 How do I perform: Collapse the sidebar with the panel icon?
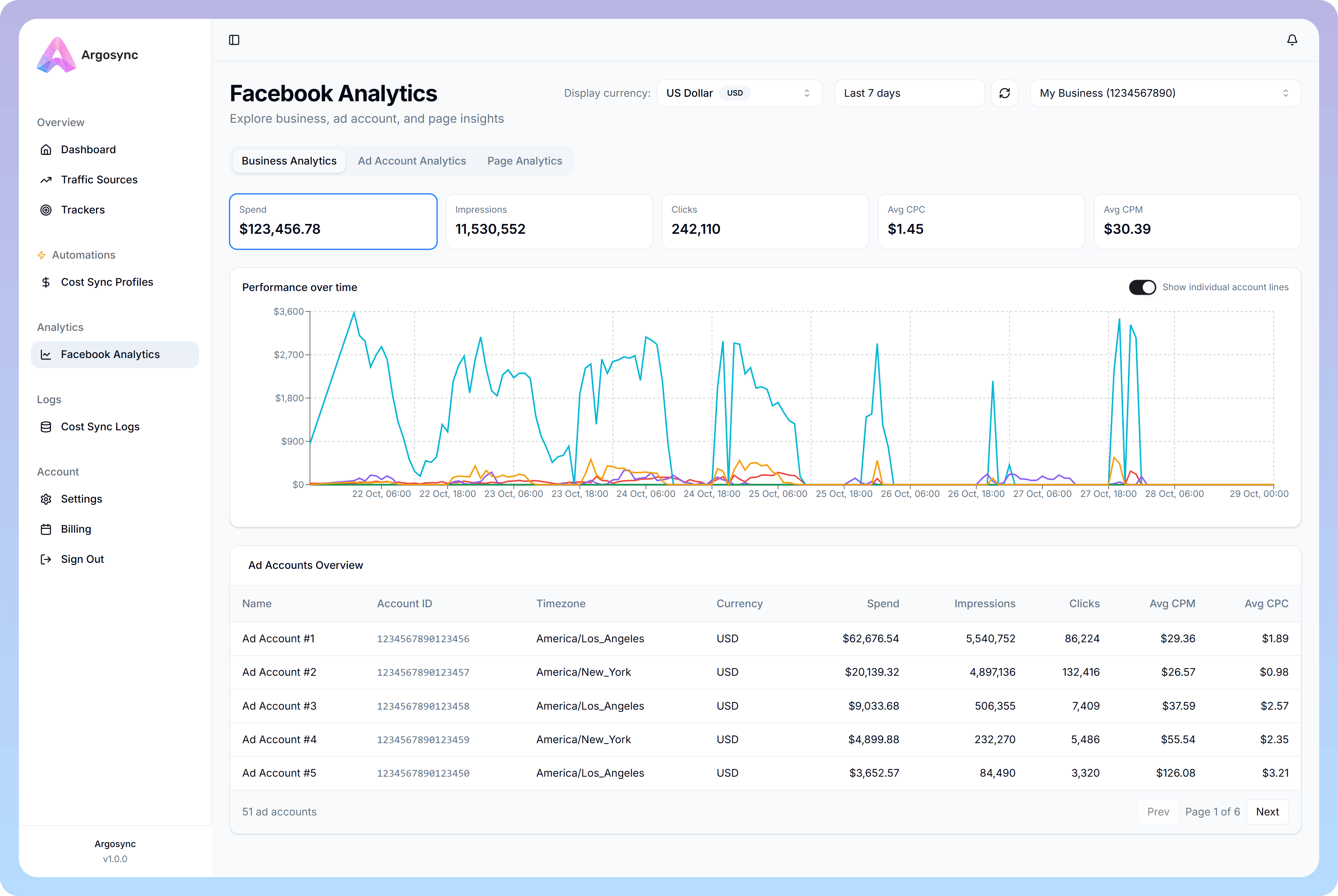234,40
